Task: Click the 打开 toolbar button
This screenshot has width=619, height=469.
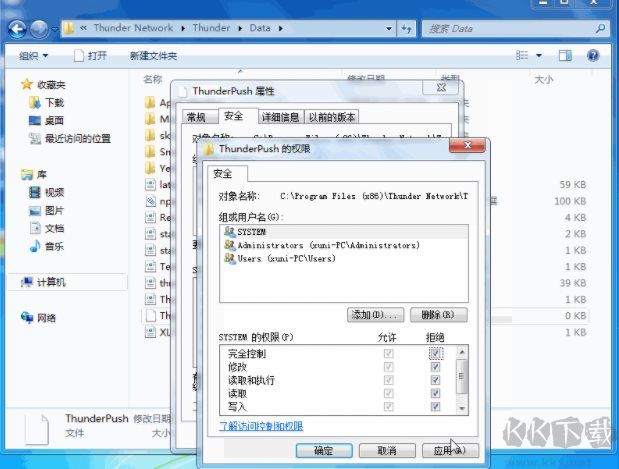Action: [91, 56]
